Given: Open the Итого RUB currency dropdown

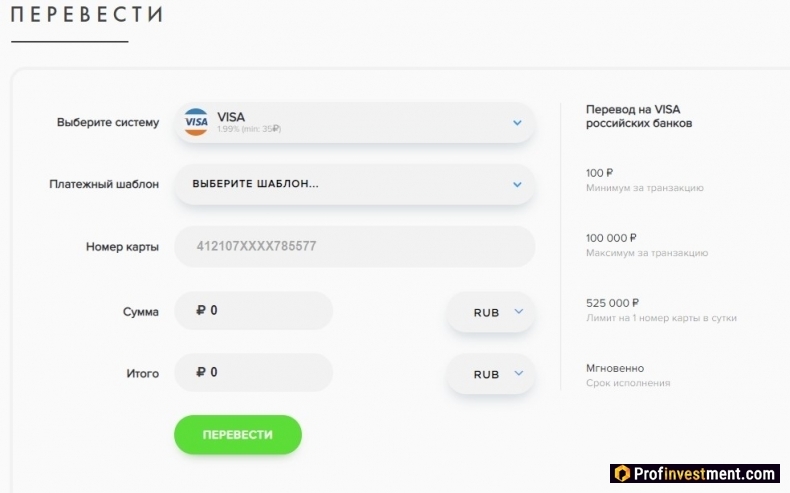Looking at the screenshot, I should tap(490, 374).
